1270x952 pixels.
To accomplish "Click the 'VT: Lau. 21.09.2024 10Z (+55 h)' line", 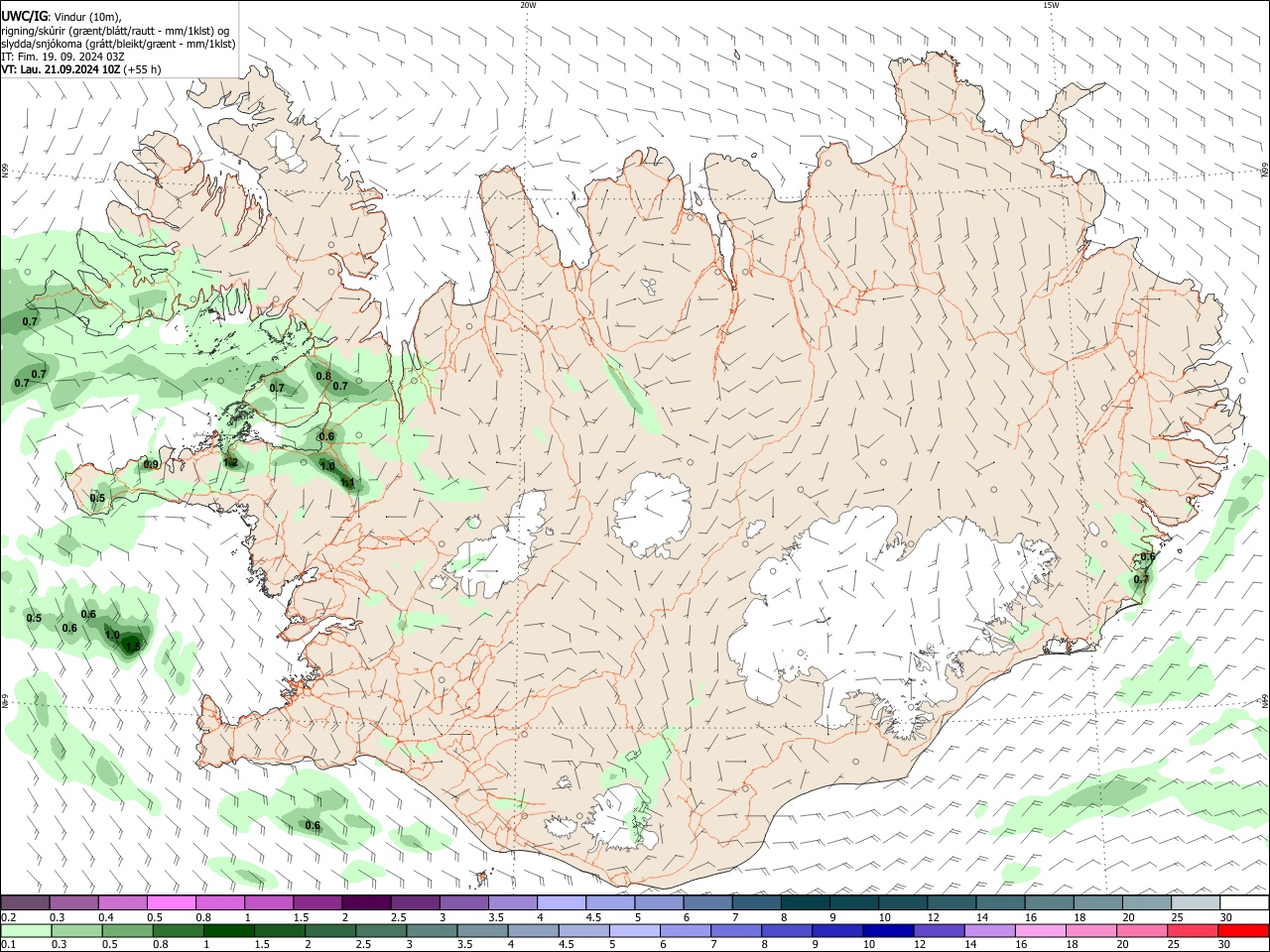I will [80, 69].
